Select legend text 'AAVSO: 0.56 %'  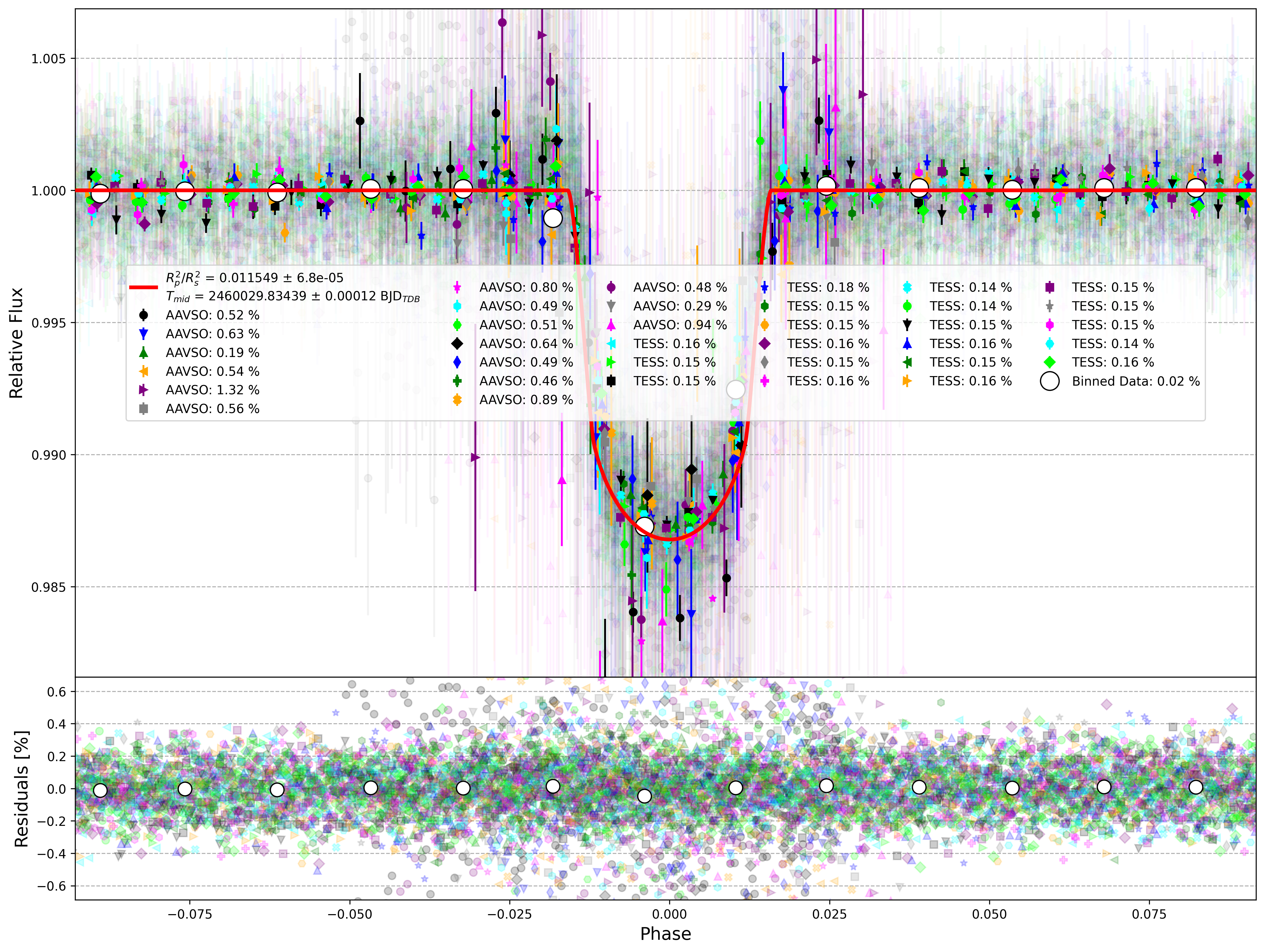(x=212, y=409)
